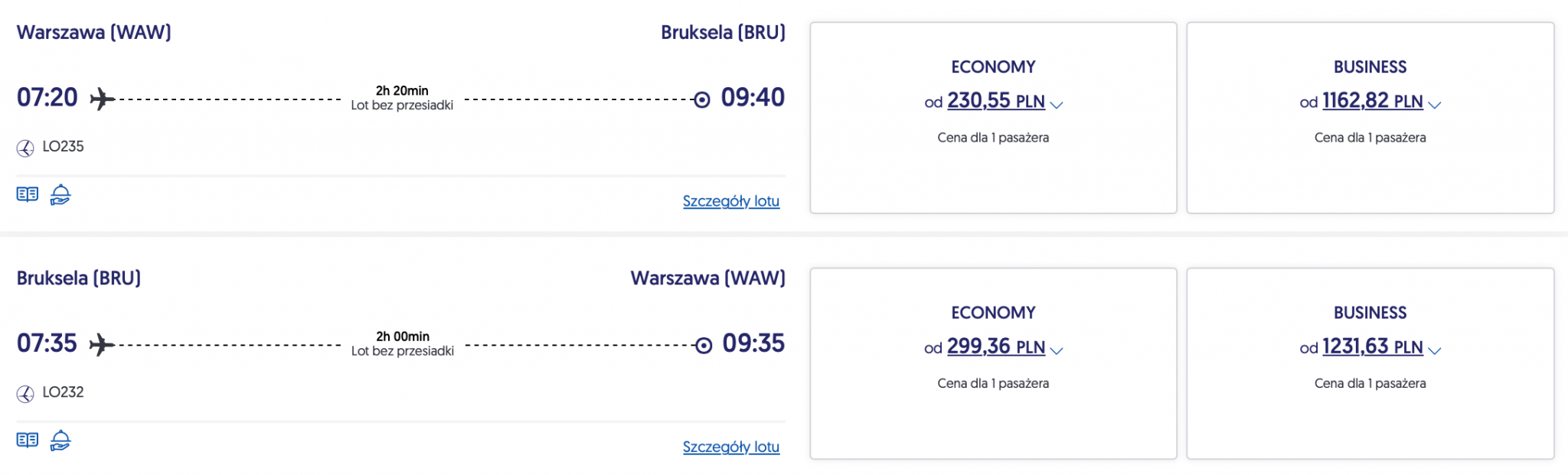Image resolution: width=1568 pixels, height=475 pixels.
Task: Click the airplane icon next to 07:20 departure
Action: click(103, 99)
